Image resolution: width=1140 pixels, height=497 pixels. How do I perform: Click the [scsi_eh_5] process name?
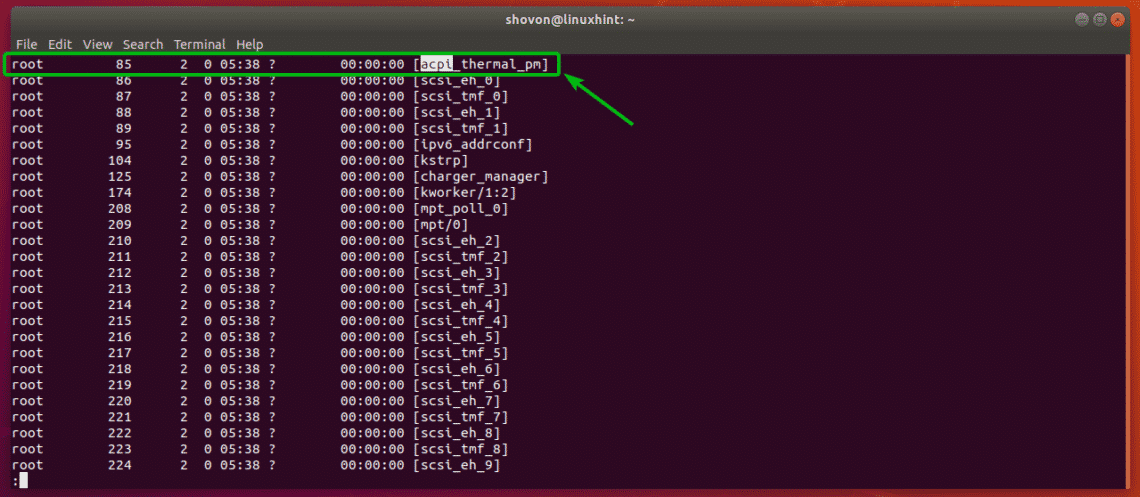(456, 336)
